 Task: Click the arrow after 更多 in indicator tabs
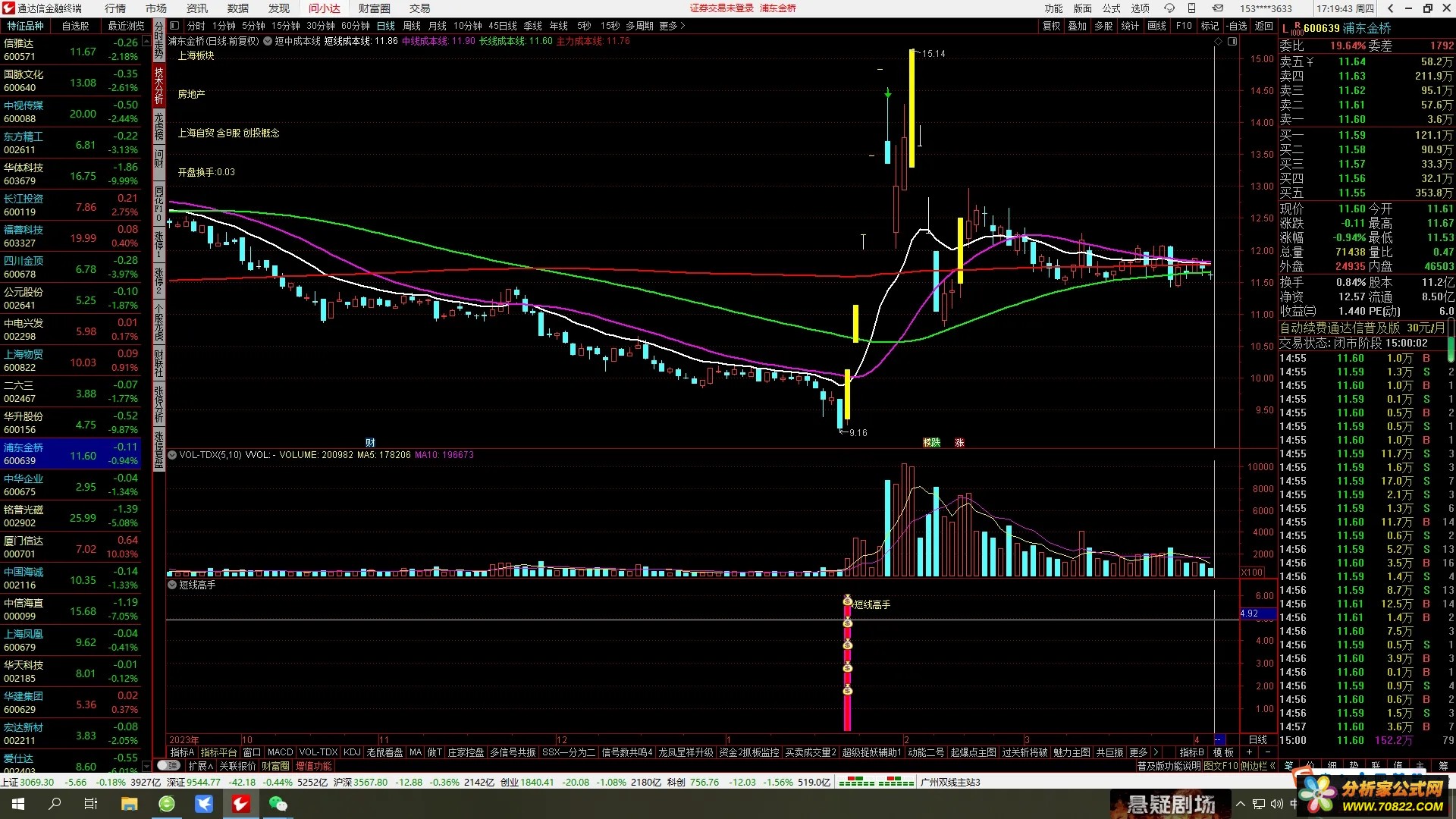(x=1156, y=752)
